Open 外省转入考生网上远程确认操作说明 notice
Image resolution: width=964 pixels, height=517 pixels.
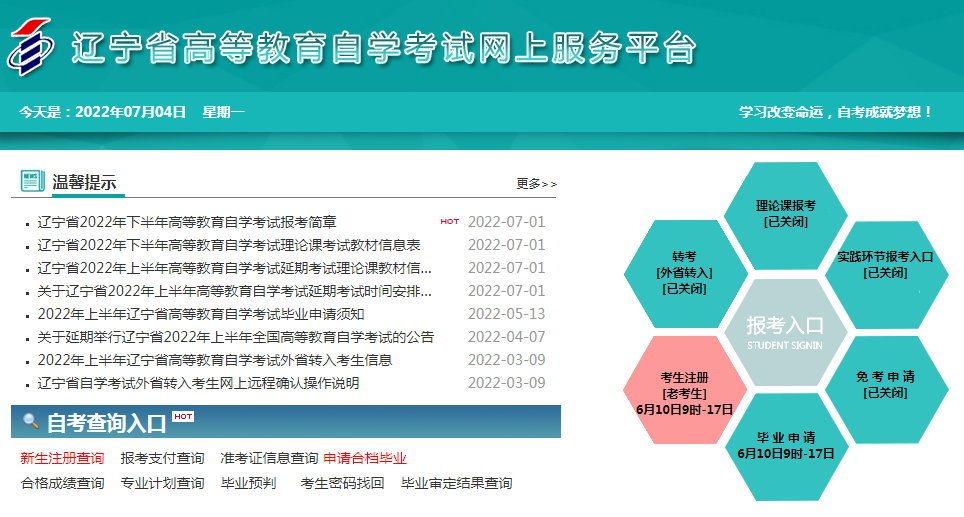[198, 383]
